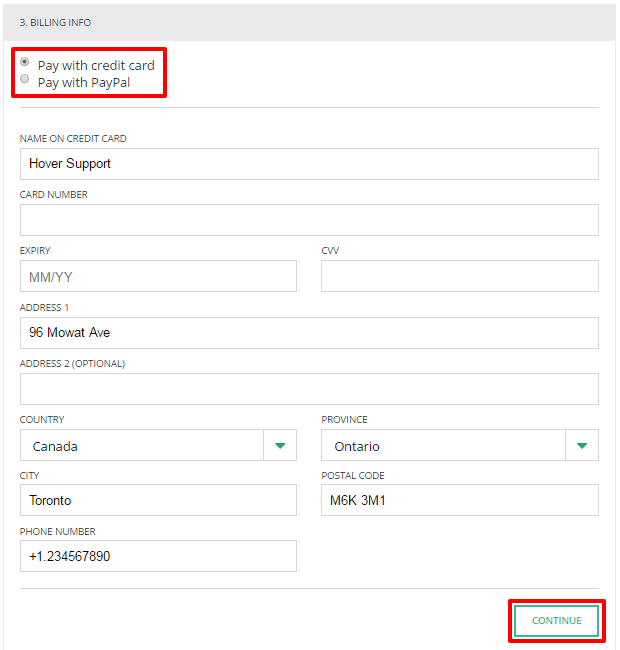Click into the CVV field
Screen dimensions: 620x650
click(460, 276)
